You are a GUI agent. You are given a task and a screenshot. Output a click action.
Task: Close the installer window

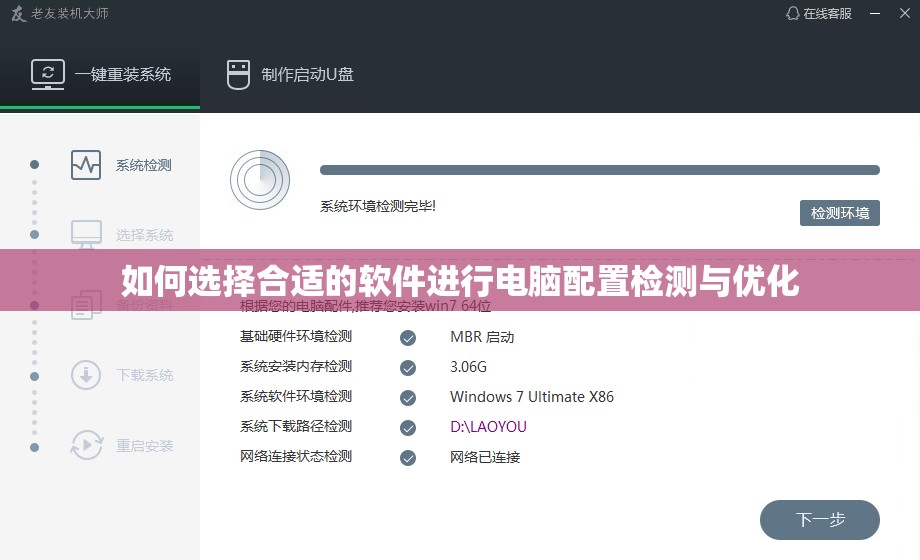coord(905,14)
